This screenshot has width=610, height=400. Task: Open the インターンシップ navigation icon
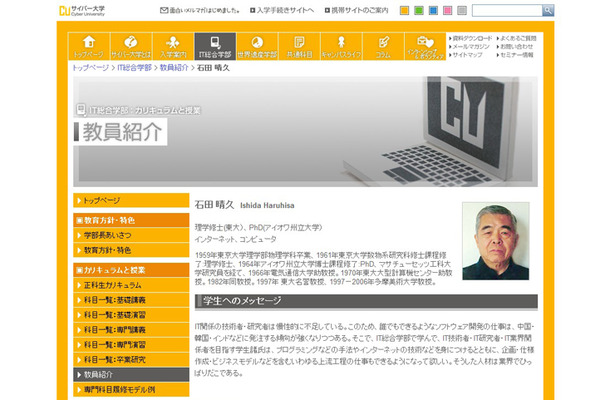coord(425,46)
